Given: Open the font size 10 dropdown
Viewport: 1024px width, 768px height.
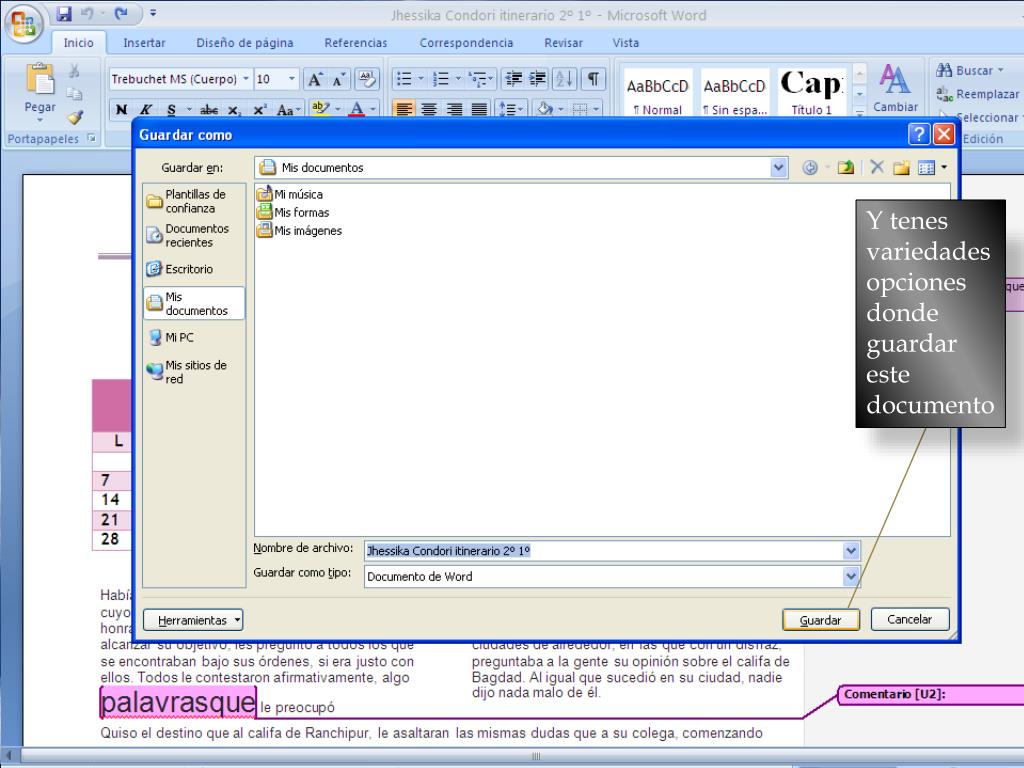Looking at the screenshot, I should (291, 79).
